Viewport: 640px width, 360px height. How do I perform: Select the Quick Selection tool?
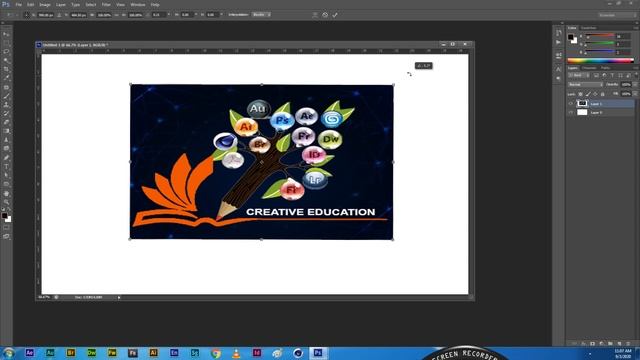pos(6,60)
